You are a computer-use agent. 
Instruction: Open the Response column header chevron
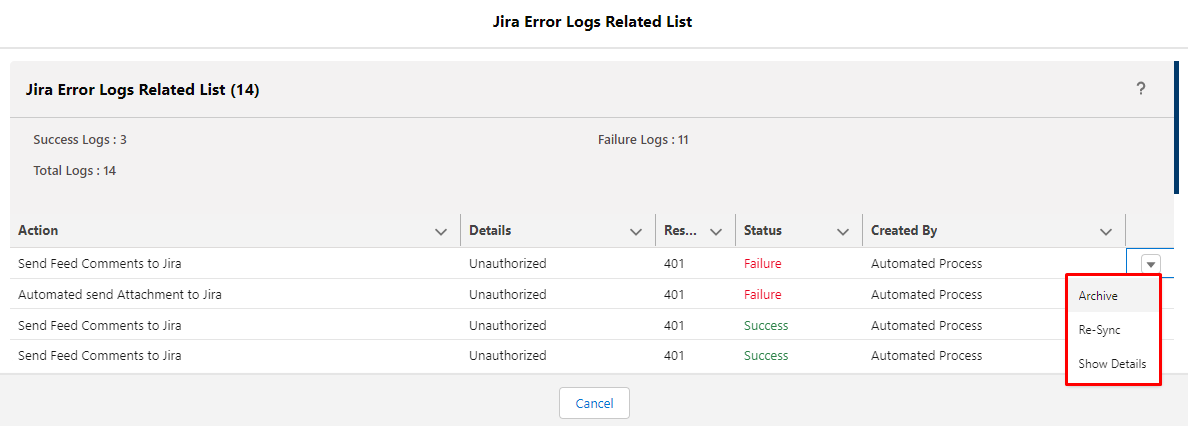(x=715, y=231)
